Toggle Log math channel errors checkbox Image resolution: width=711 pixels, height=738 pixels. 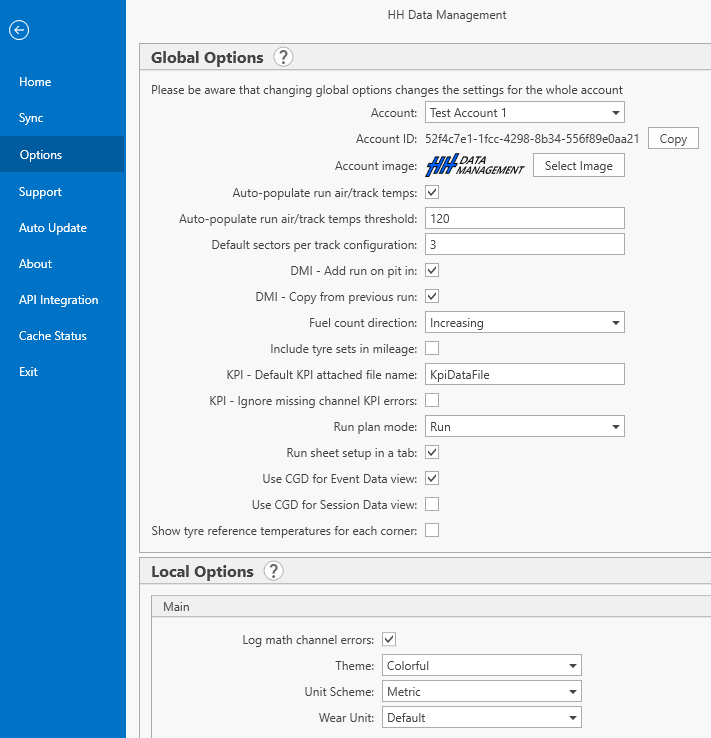click(x=390, y=639)
